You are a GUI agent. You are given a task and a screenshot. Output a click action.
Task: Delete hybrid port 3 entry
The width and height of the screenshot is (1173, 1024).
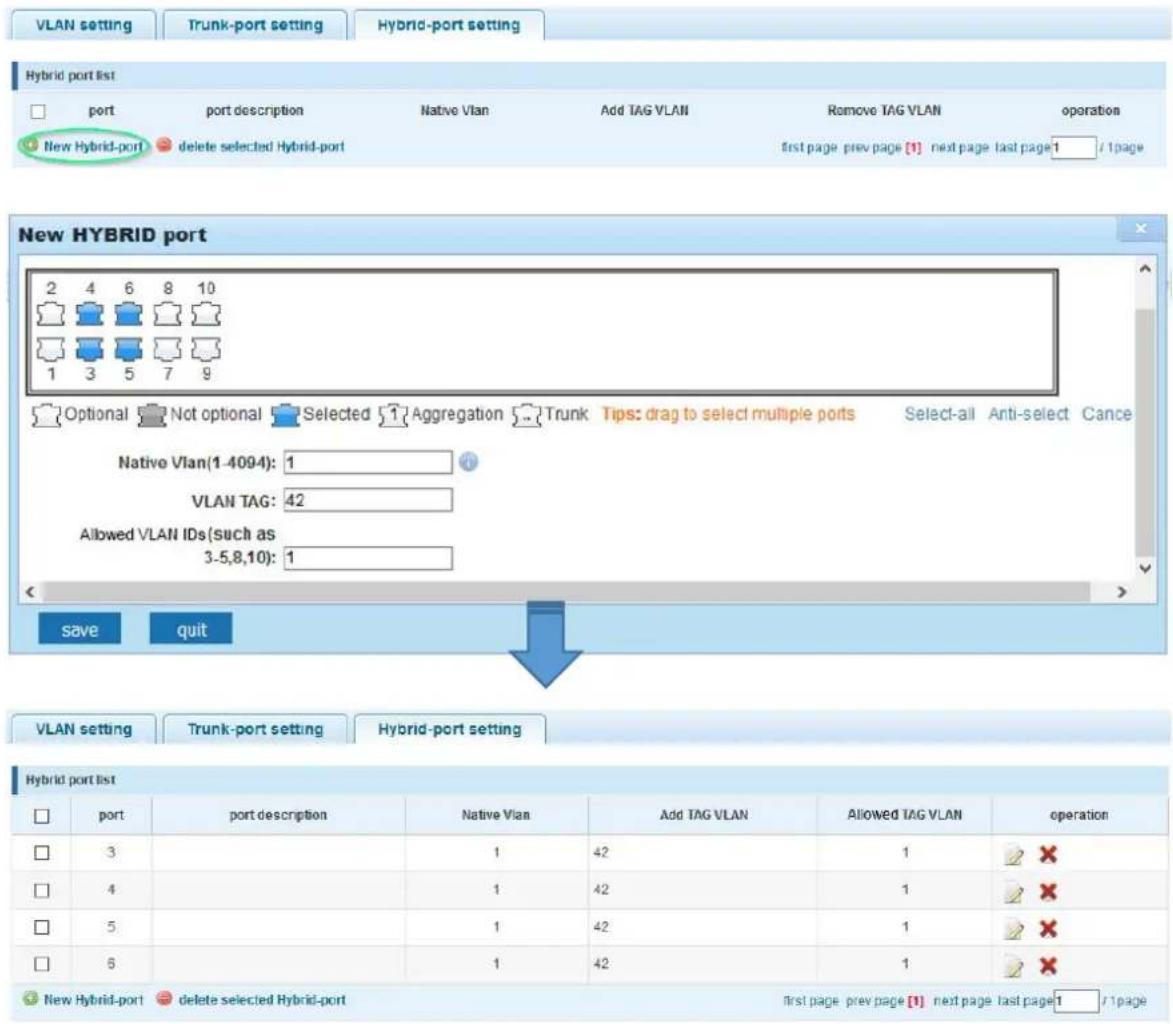(x=1048, y=854)
